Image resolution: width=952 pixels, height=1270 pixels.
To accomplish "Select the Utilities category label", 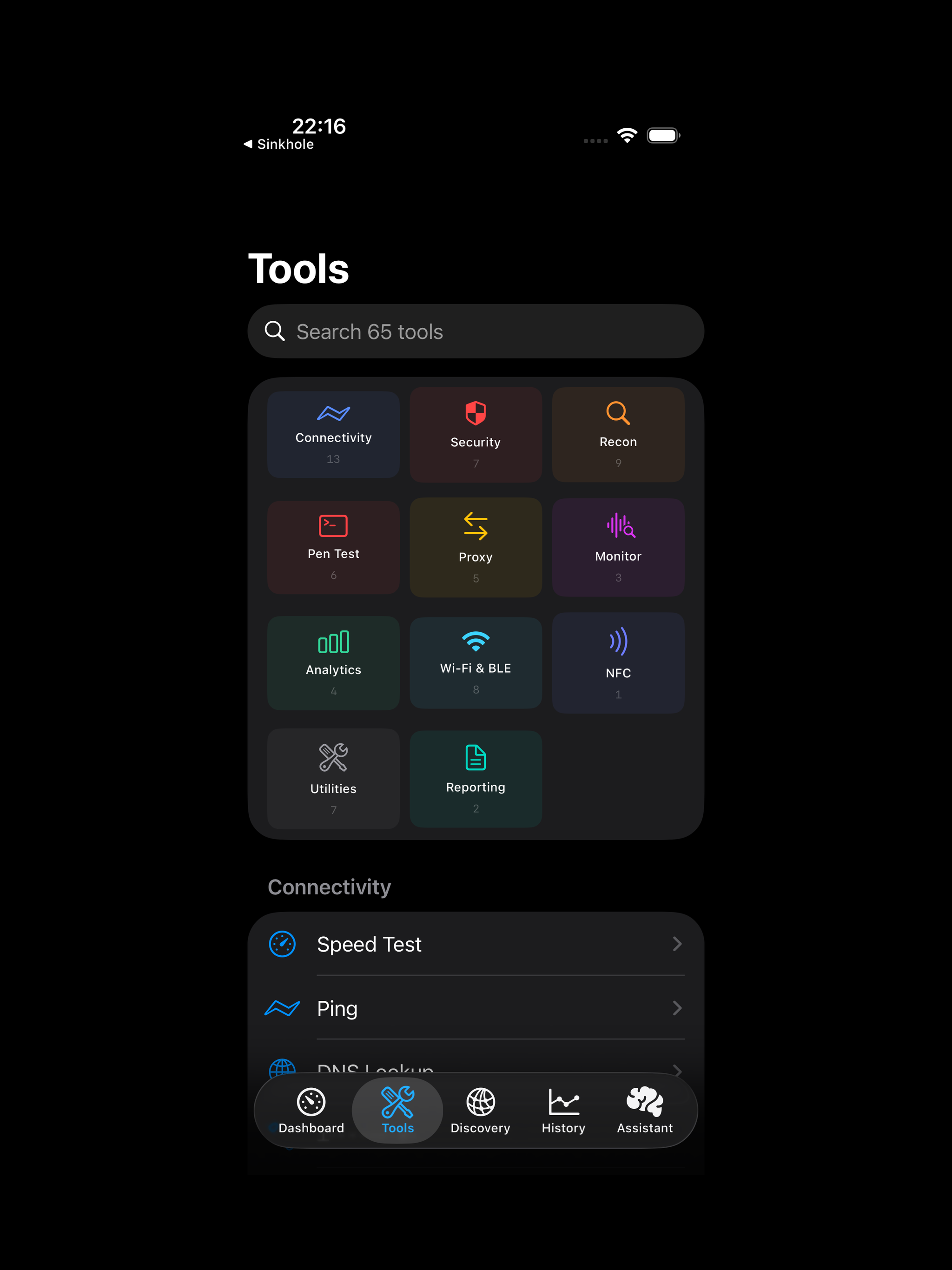I will click(x=333, y=788).
